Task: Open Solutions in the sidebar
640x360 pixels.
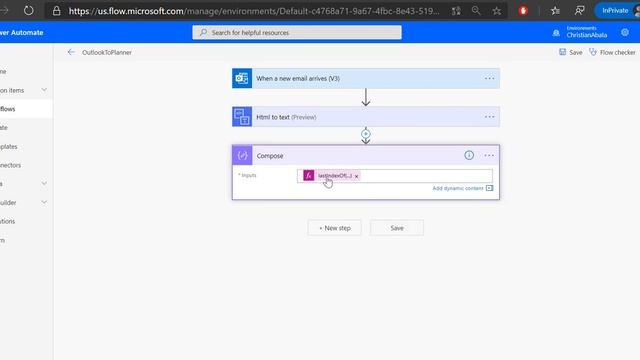Action: 8,221
